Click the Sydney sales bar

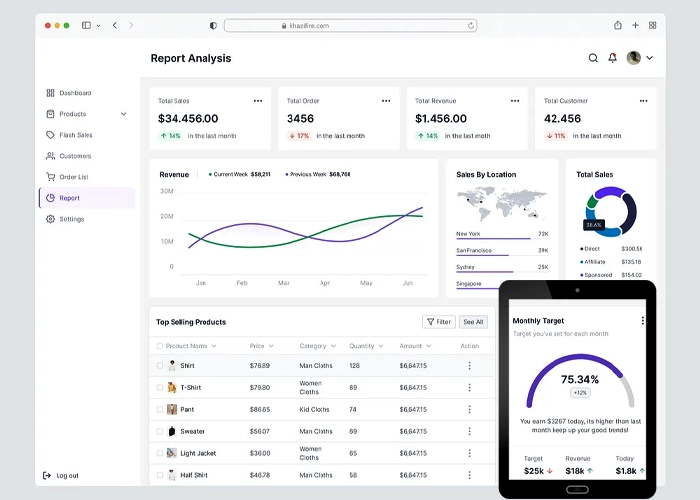click(x=502, y=271)
